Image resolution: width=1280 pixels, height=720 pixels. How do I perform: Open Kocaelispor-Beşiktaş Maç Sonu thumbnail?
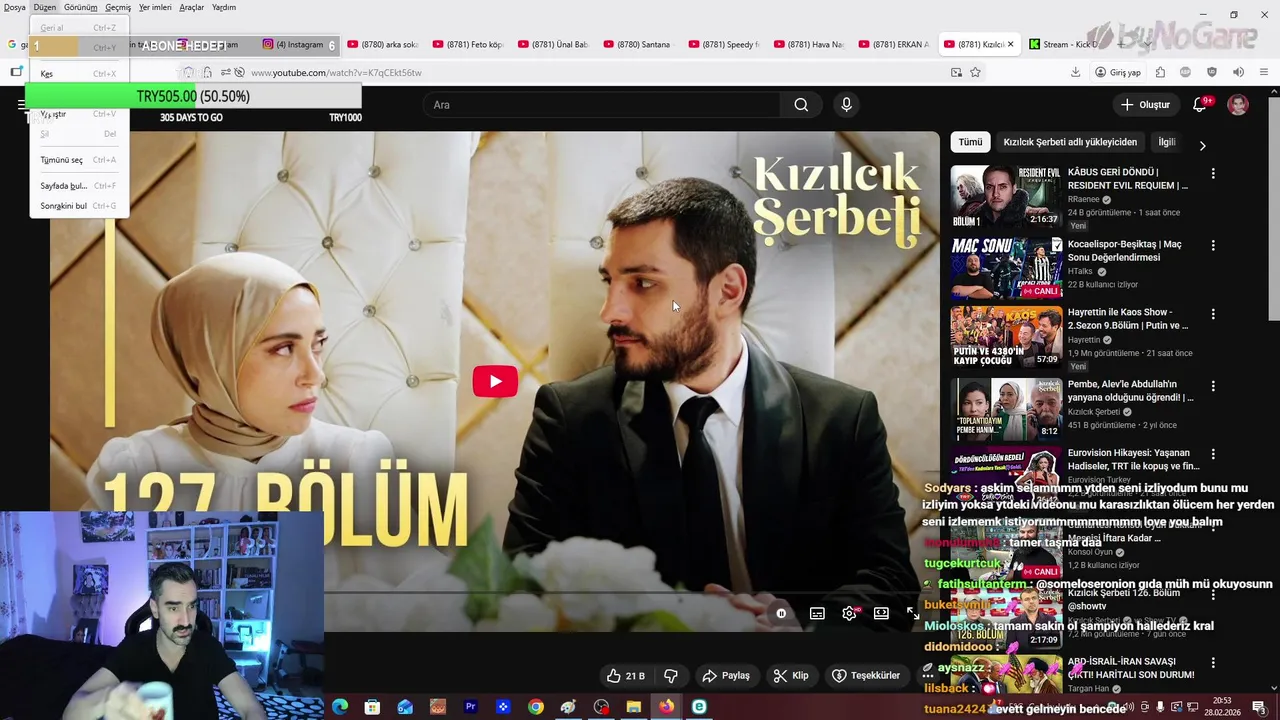(1006, 268)
